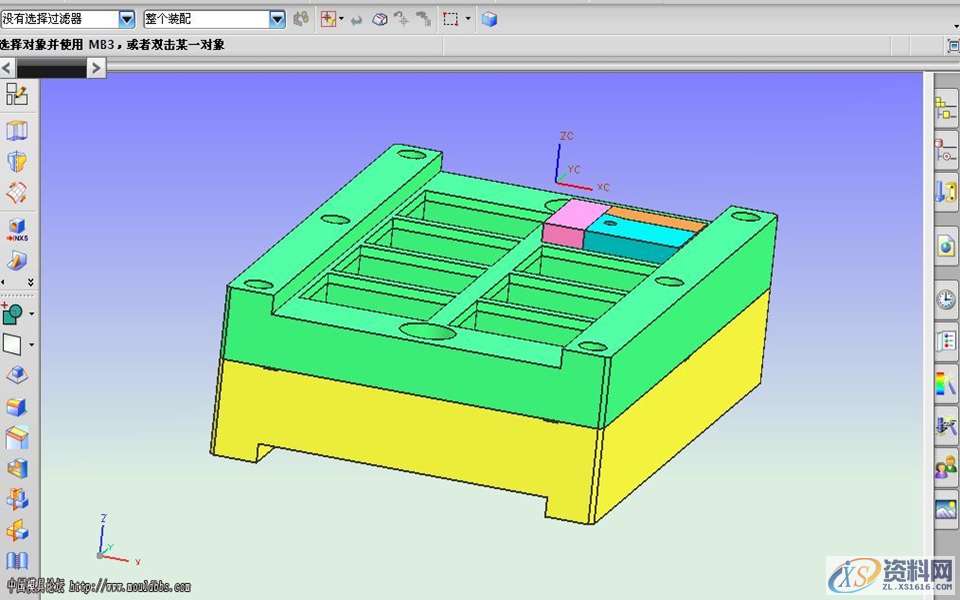Click the blue cube icon in top toolbar
Screen dimensions: 960x600
tap(489, 19)
